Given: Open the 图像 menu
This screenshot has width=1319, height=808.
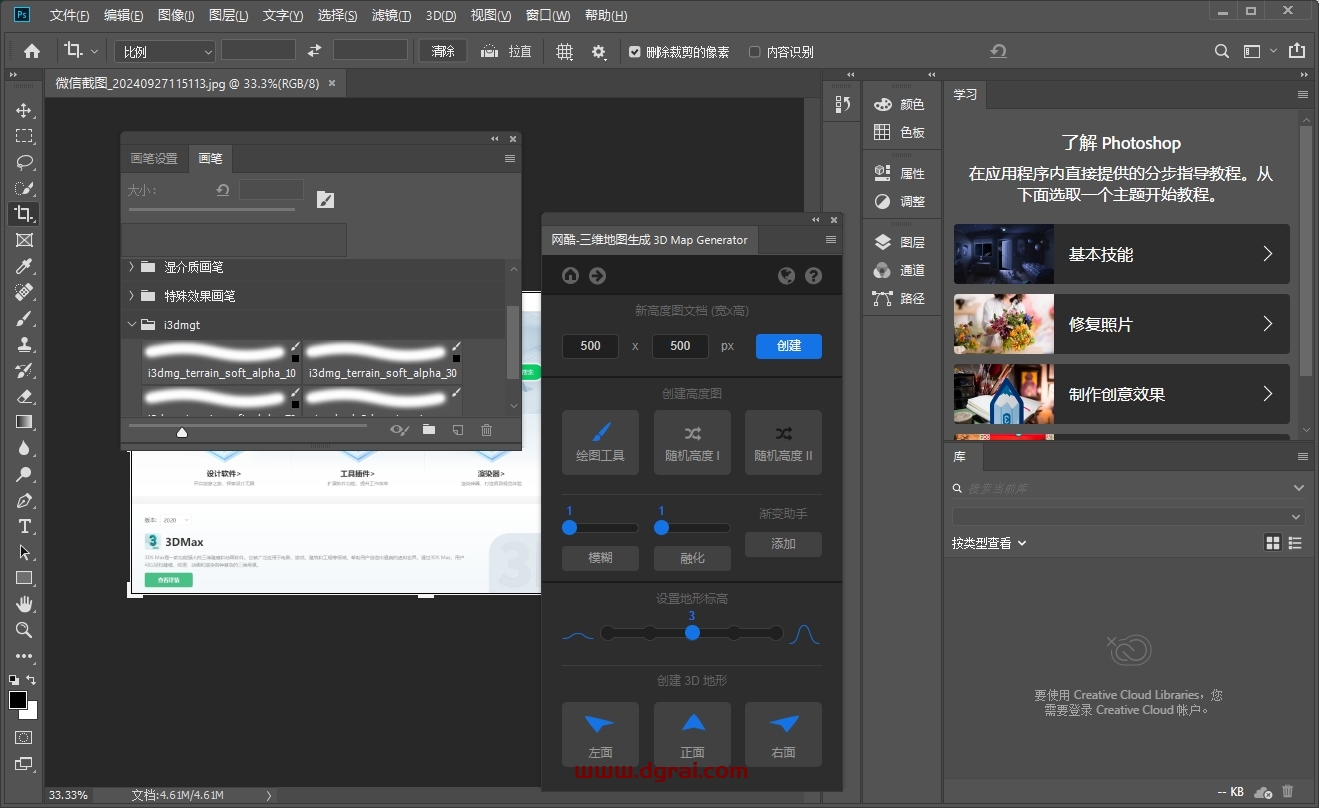Looking at the screenshot, I should [x=176, y=15].
